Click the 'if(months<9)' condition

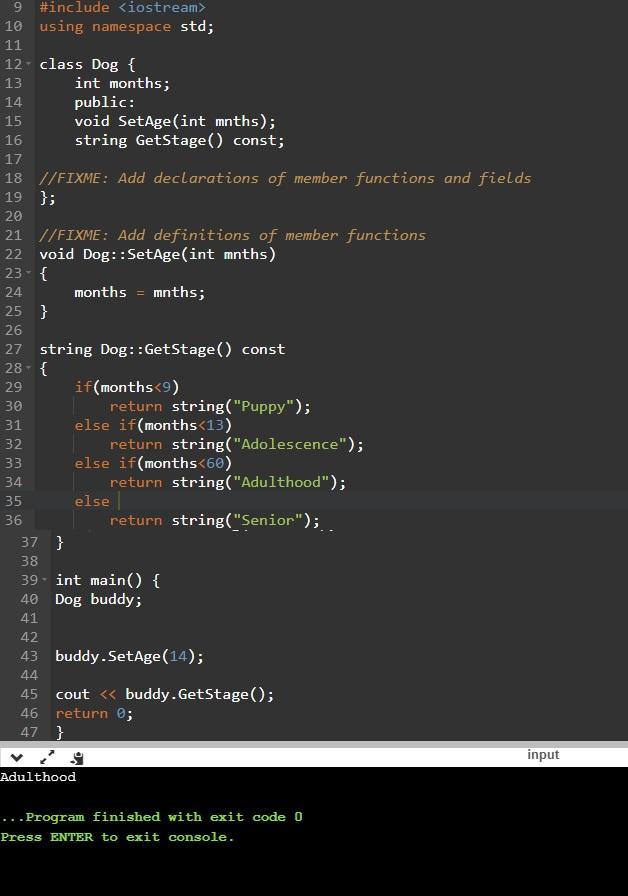pyautogui.click(x=127, y=387)
